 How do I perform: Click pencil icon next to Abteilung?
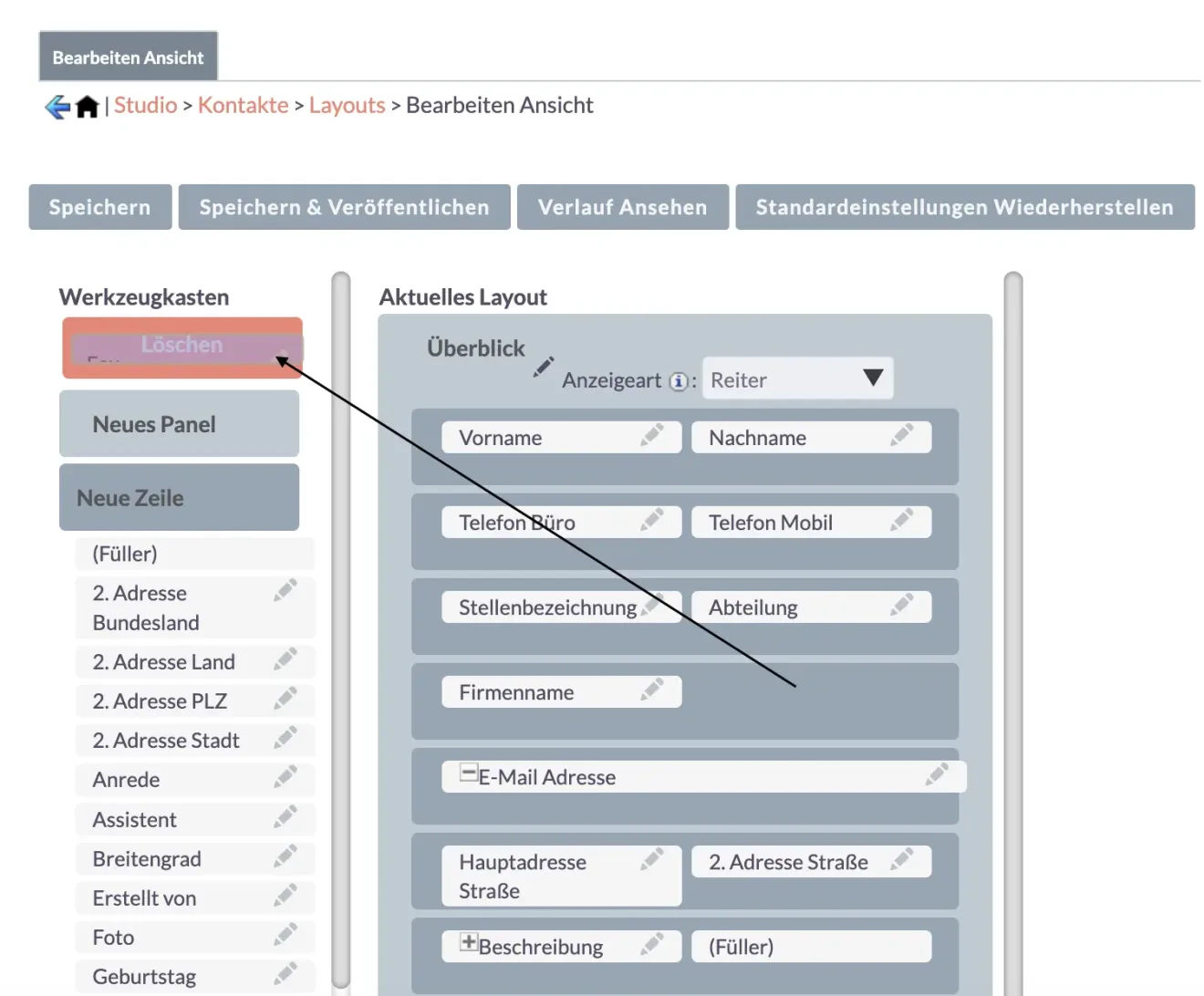click(x=901, y=606)
